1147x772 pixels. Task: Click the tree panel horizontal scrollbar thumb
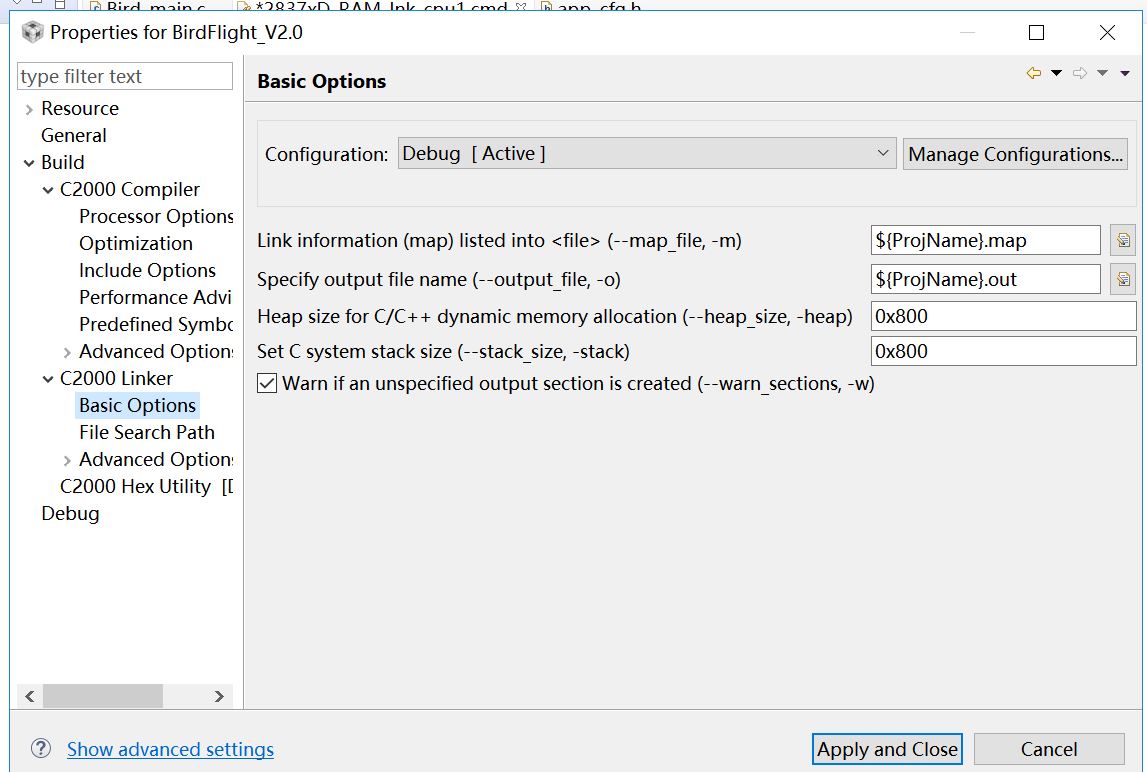click(102, 696)
